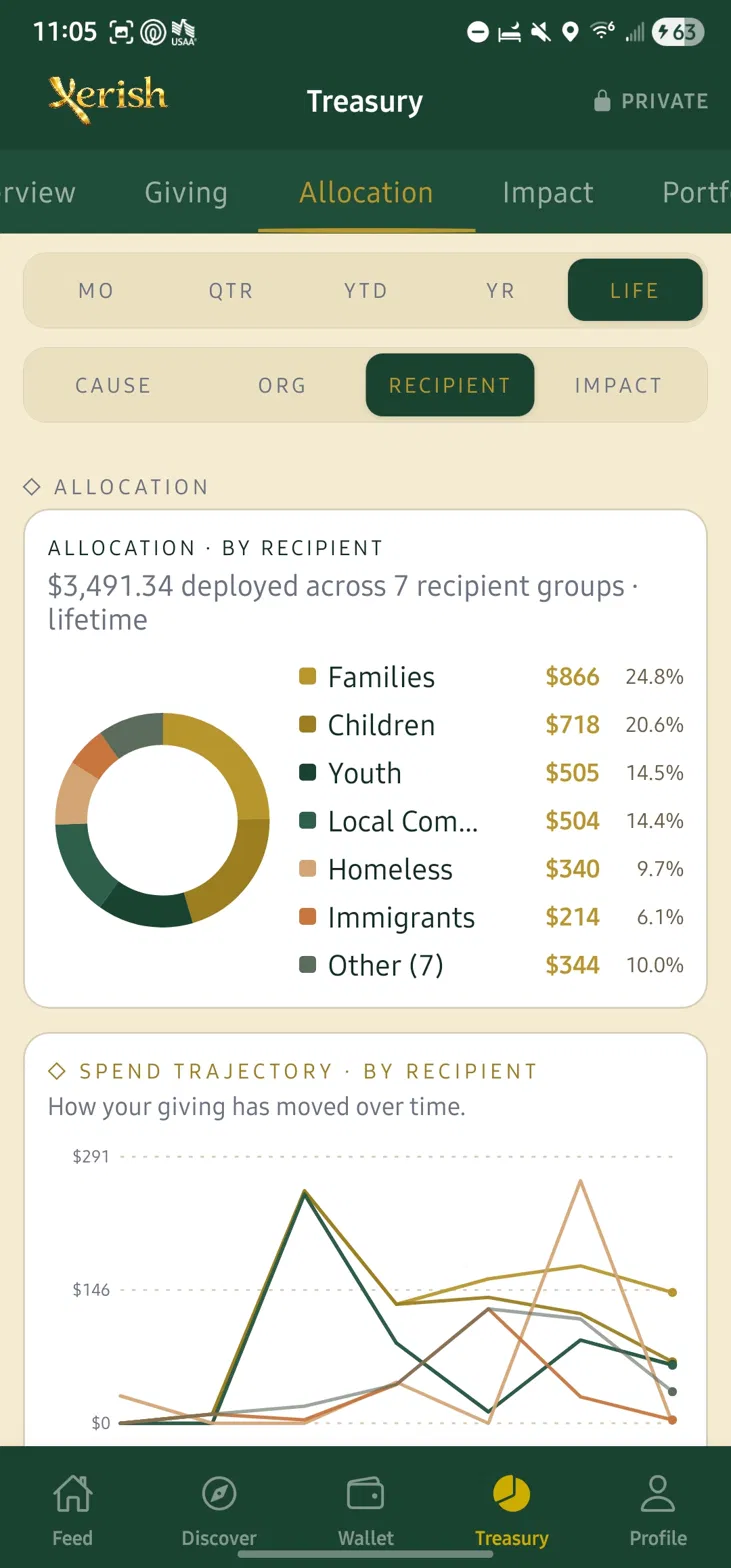Tap the Xerish logo
731x1568 pixels.
point(108,99)
